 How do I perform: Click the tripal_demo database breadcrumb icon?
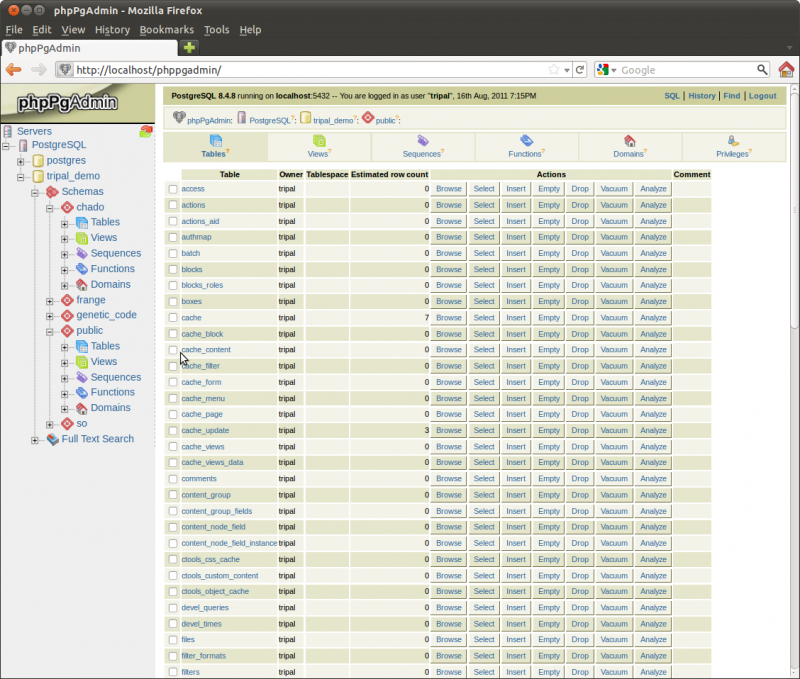(x=305, y=118)
